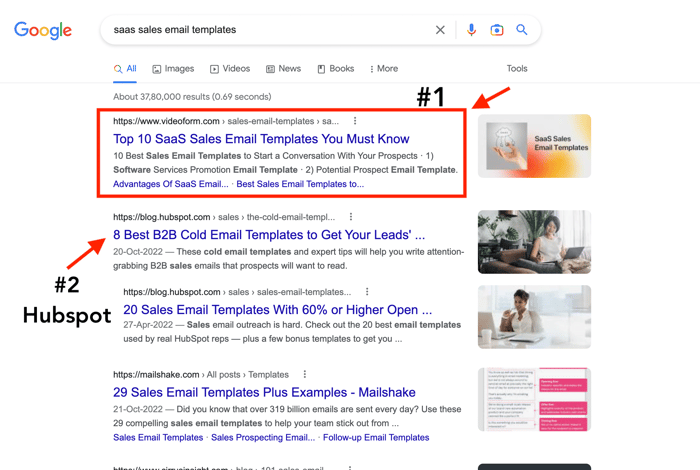Follow the Follow-up Email Templates sitelink
The height and width of the screenshot is (470, 700).
click(376, 437)
